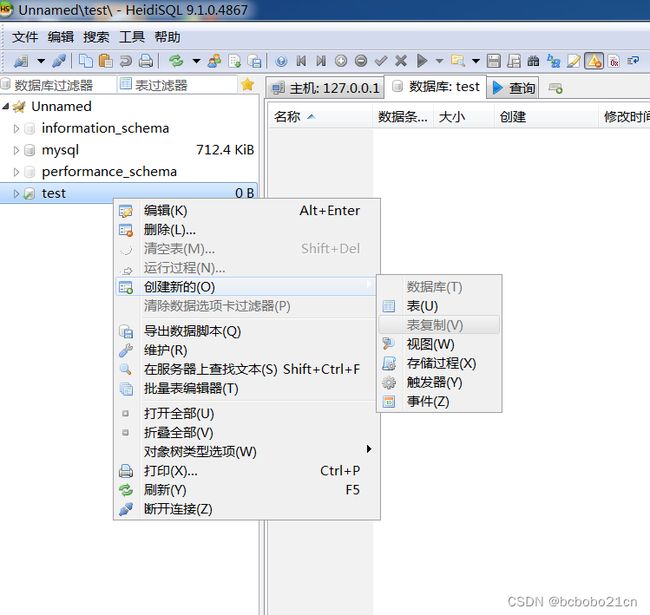Open the dropdown arrow beside refresh icon
This screenshot has height=615, width=650.
(x=196, y=61)
